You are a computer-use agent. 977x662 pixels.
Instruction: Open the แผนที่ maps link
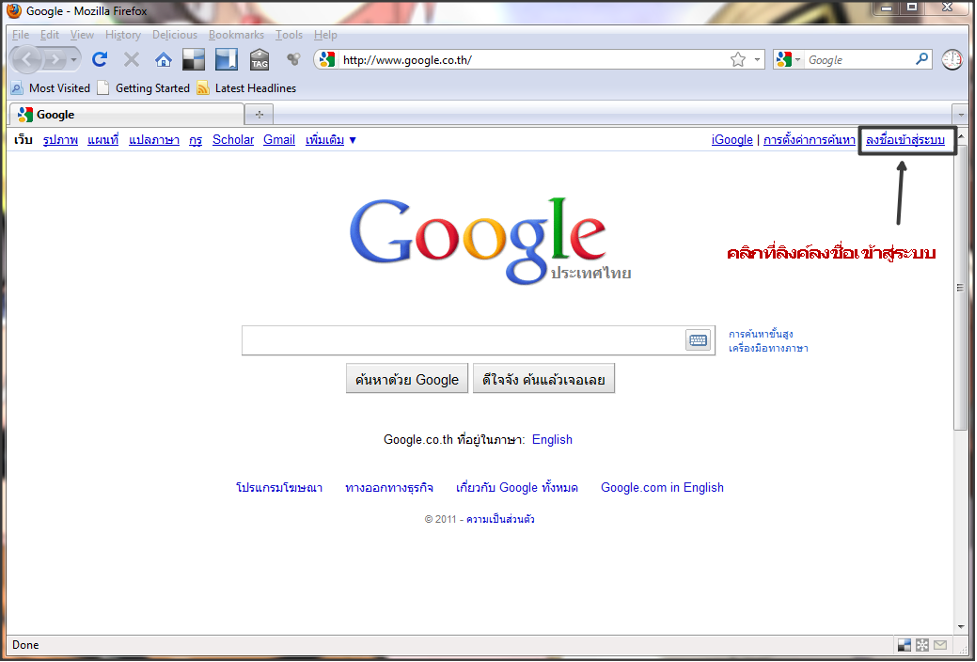[103, 140]
